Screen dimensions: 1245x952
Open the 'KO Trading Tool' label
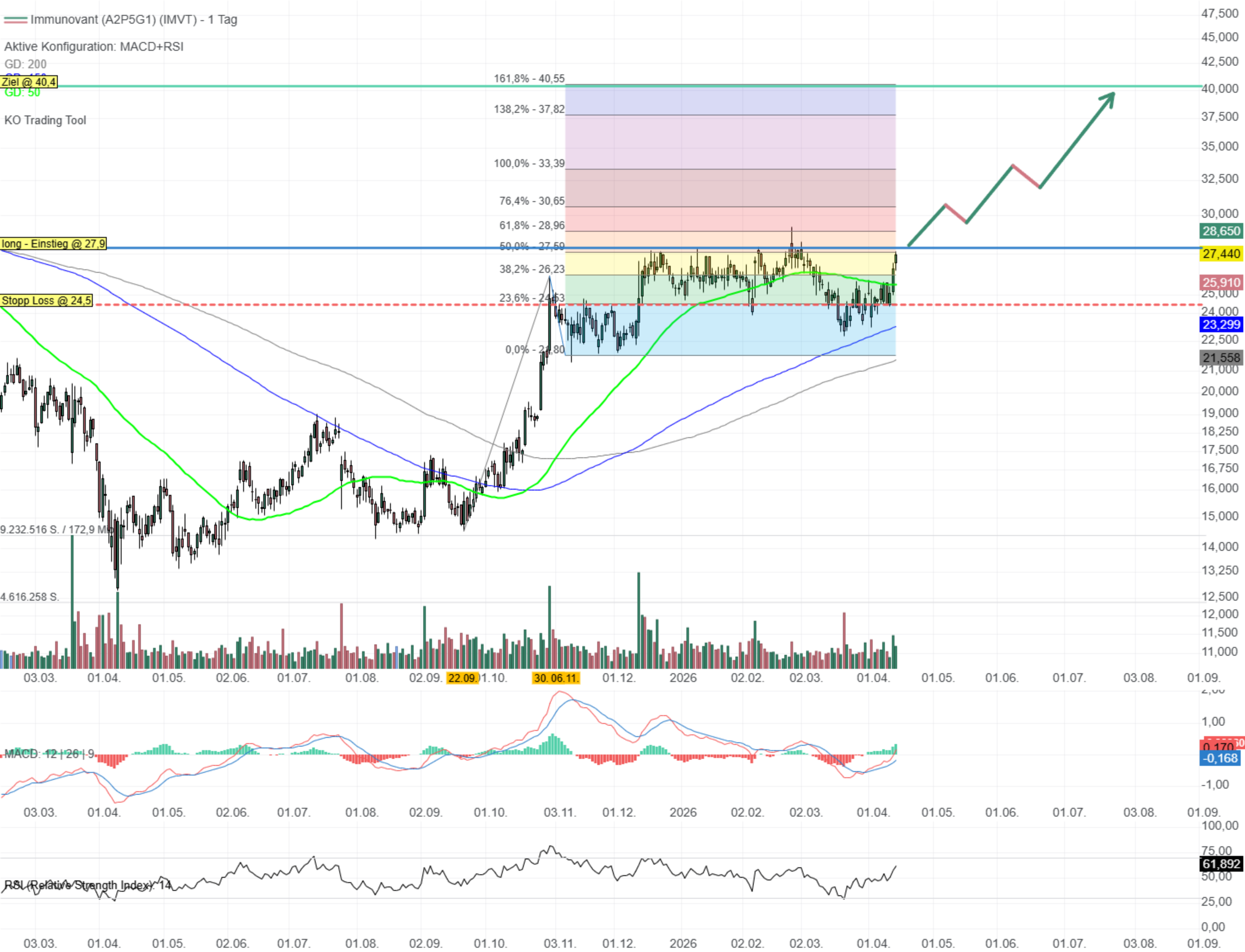point(45,120)
